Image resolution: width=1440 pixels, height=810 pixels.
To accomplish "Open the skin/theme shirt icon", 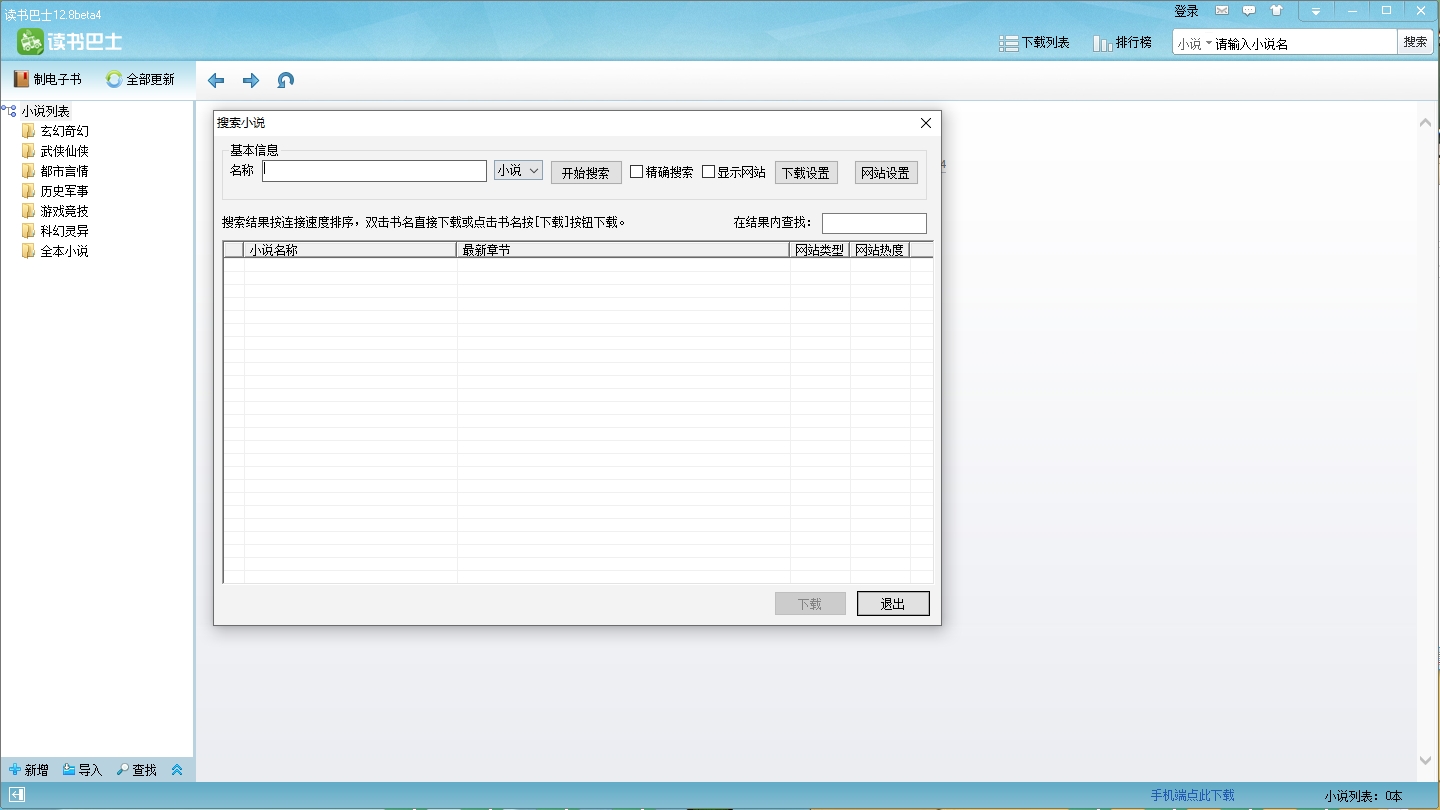I will tap(1277, 10).
